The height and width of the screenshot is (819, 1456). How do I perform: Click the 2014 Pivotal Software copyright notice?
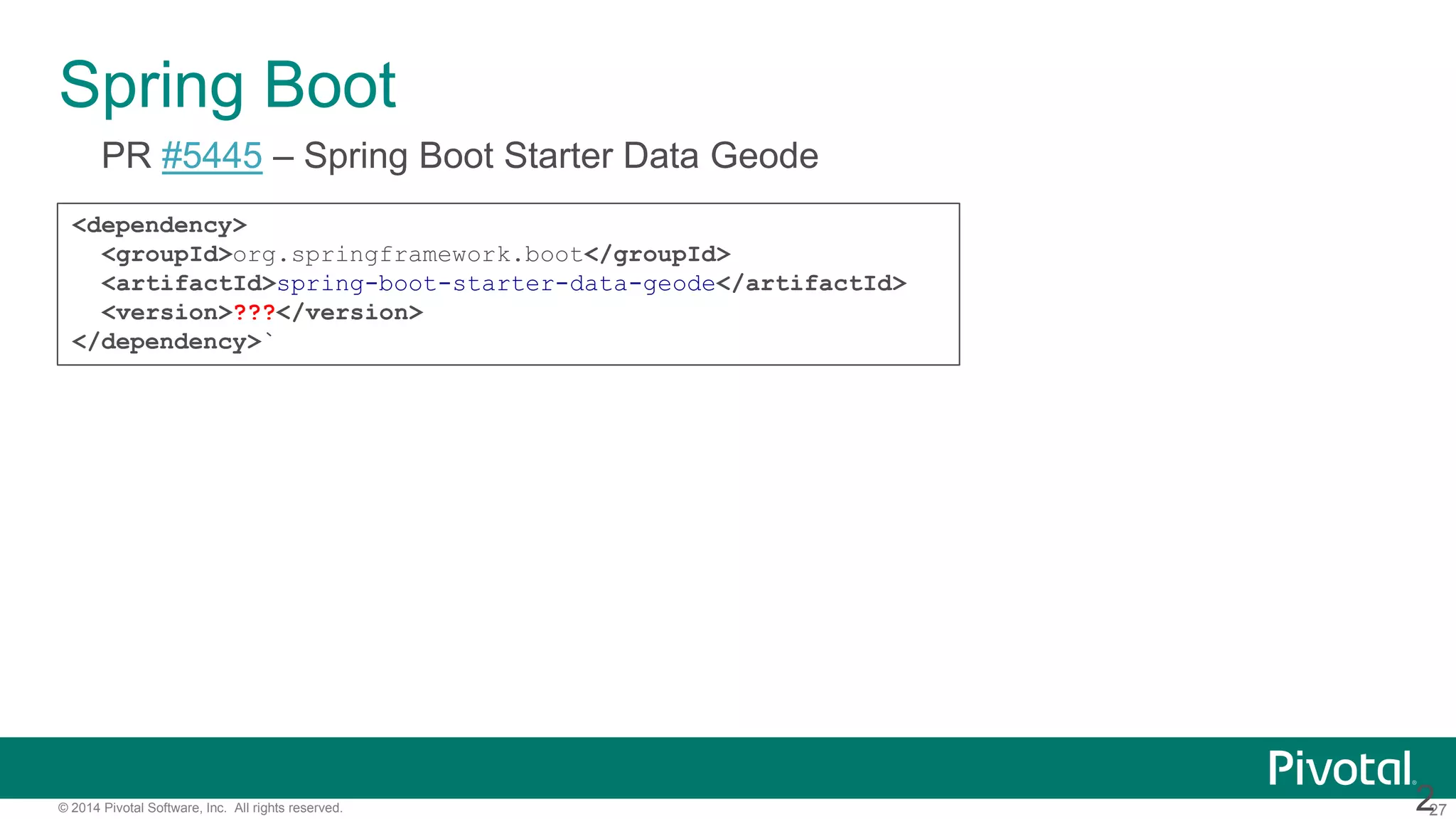200,808
